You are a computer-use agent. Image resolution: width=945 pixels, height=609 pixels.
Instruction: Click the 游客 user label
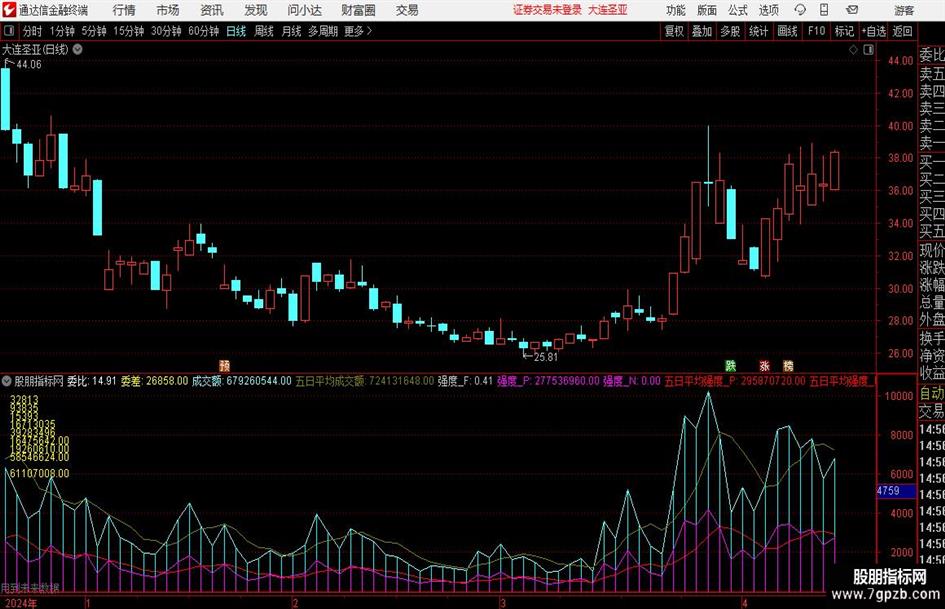point(904,10)
